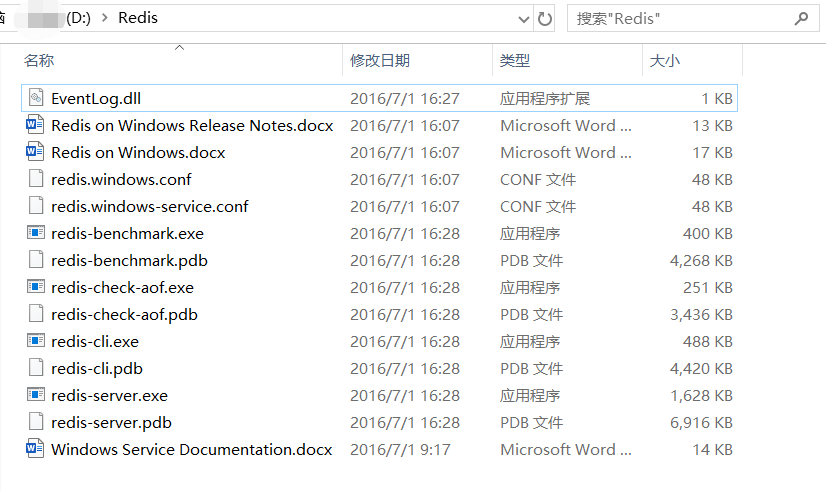Select Redis on Windows Release Notes.docx file name
This screenshot has width=826, height=491.
(x=192, y=125)
